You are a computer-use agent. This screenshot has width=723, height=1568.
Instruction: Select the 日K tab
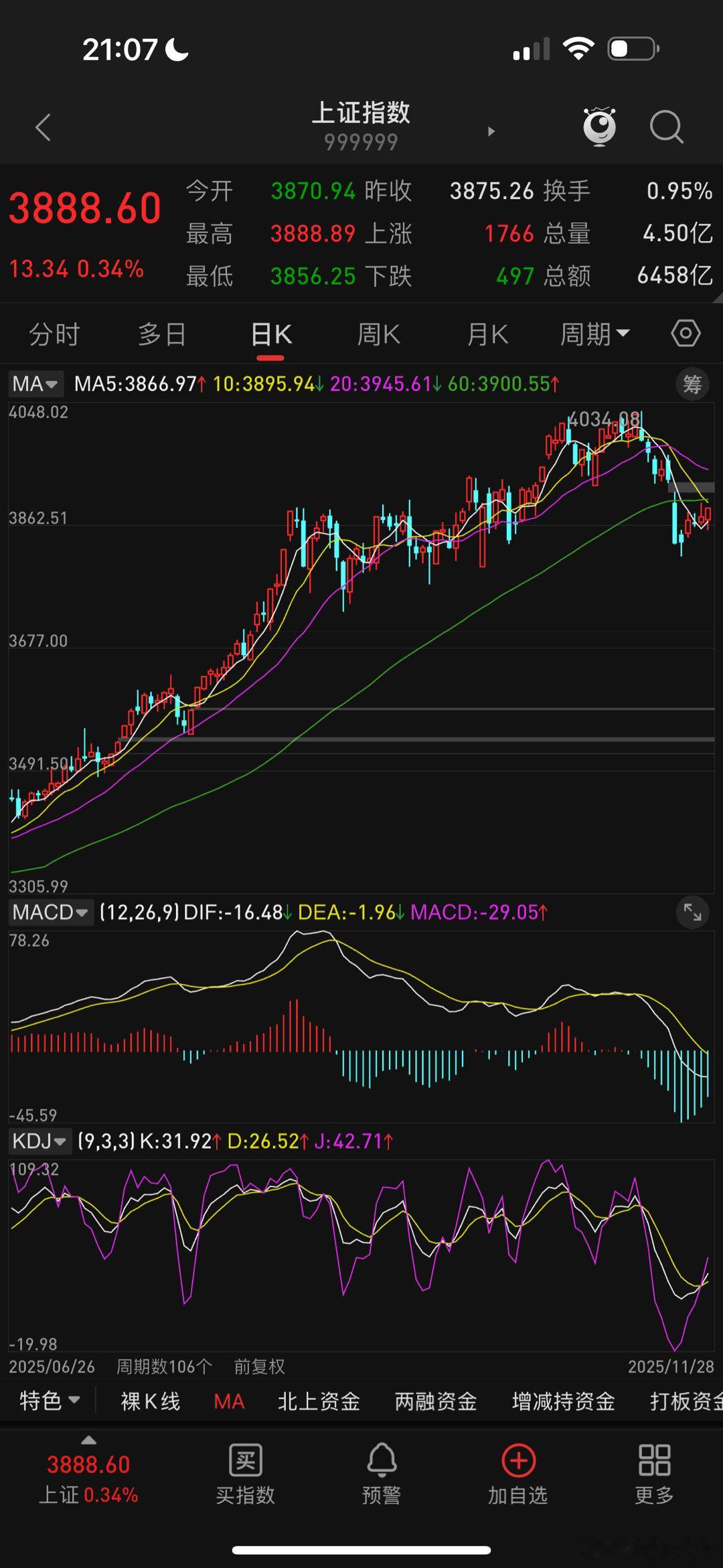271,334
